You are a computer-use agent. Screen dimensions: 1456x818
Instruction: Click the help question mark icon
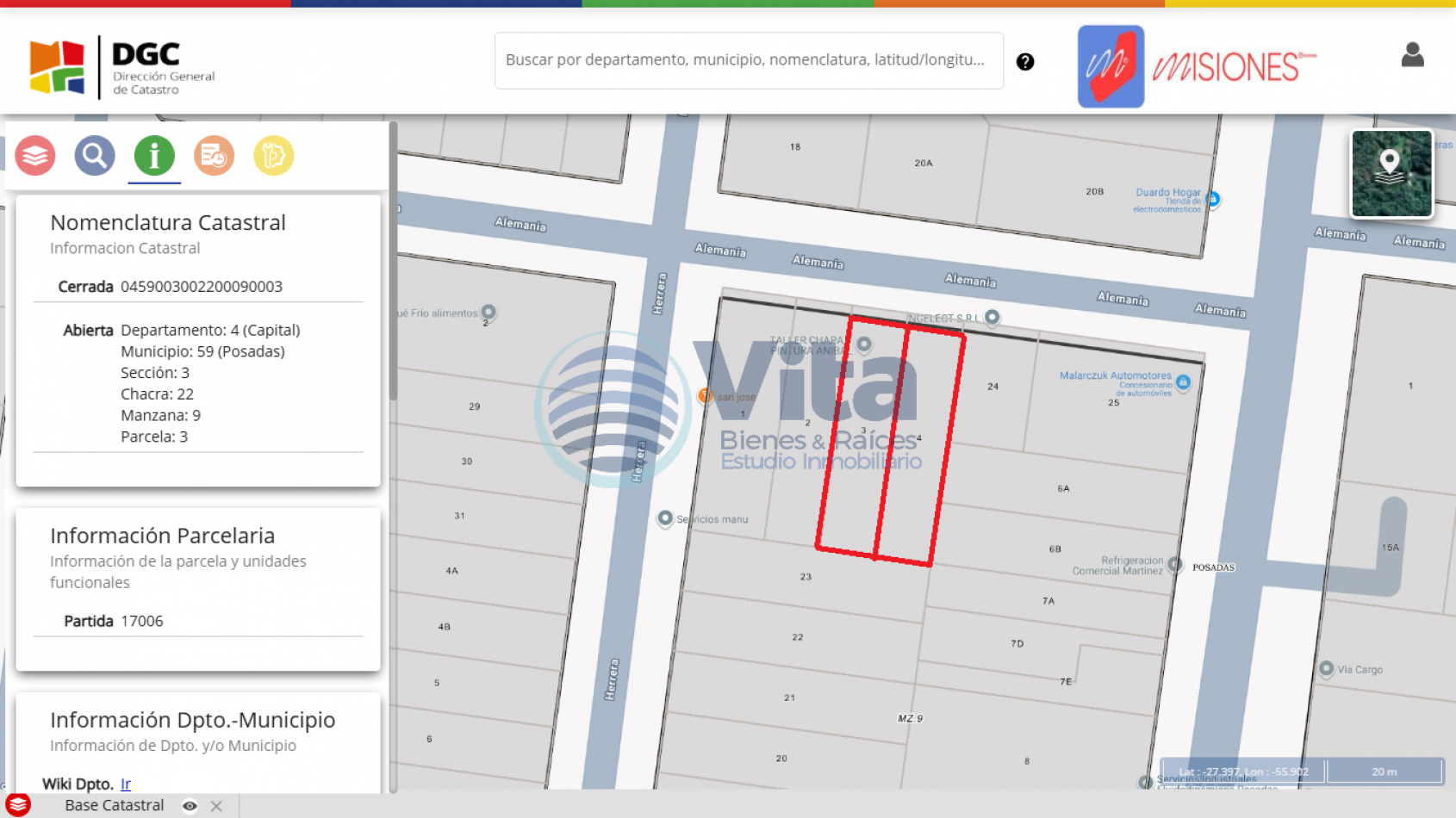1025,62
